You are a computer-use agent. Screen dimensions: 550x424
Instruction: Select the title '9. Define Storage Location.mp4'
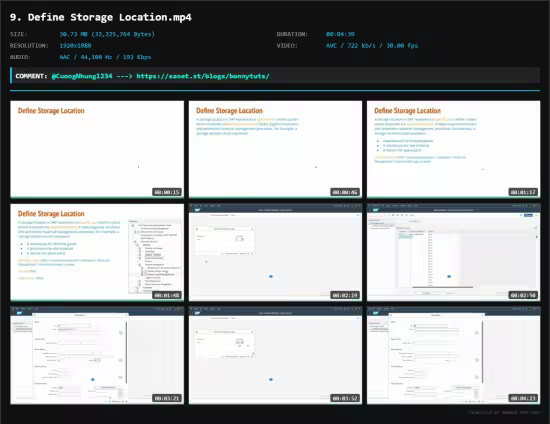101,17
